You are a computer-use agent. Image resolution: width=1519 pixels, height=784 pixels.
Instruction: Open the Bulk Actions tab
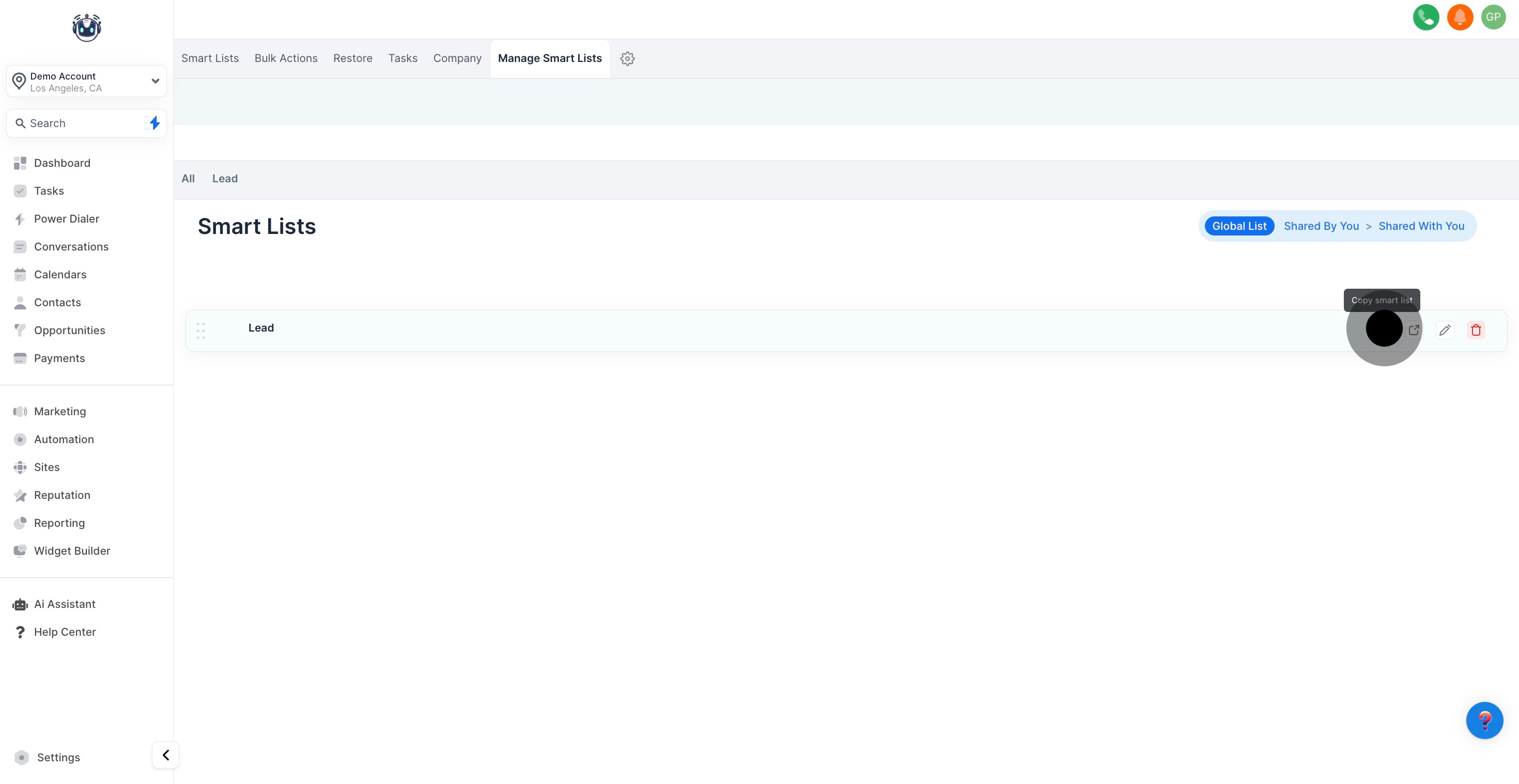(286, 58)
